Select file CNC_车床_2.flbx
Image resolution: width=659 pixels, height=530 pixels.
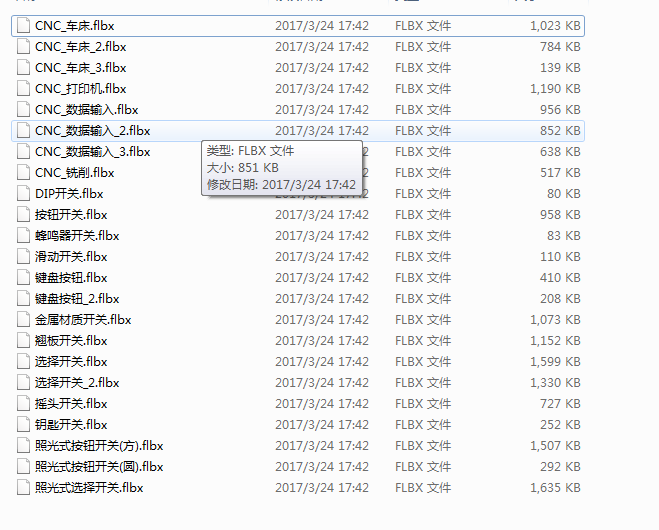click(81, 47)
